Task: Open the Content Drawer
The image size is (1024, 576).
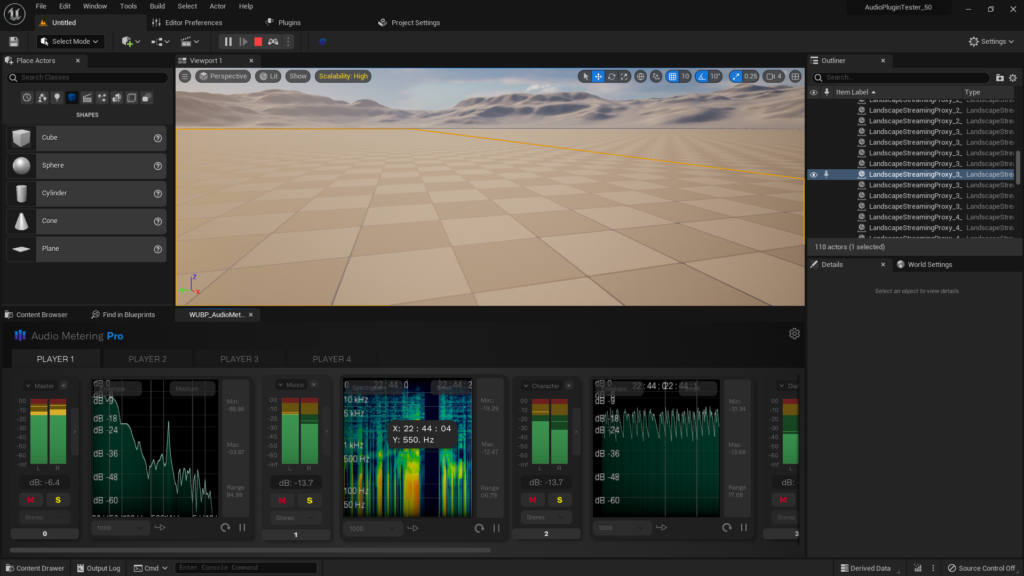Action: 35,568
